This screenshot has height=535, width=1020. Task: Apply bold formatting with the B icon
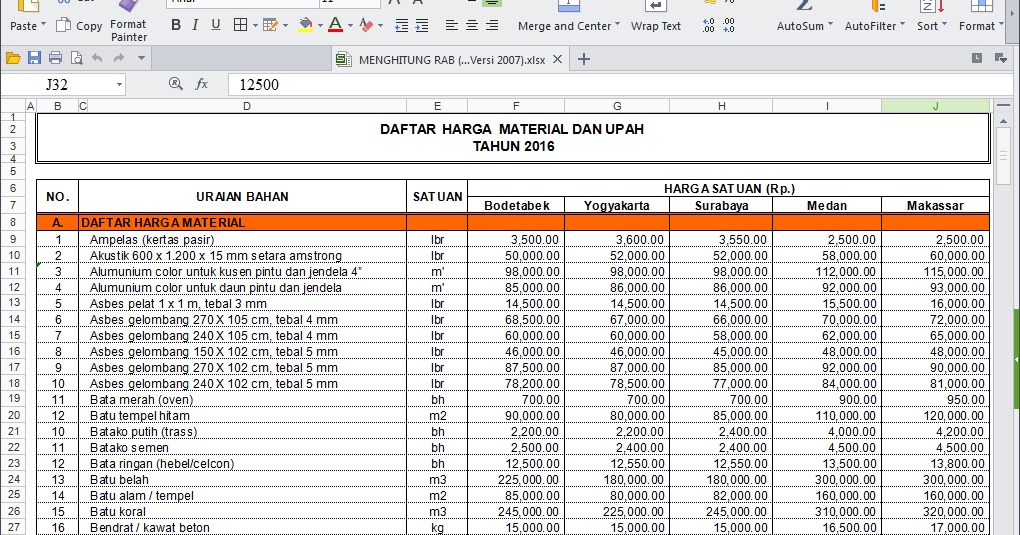pos(176,25)
